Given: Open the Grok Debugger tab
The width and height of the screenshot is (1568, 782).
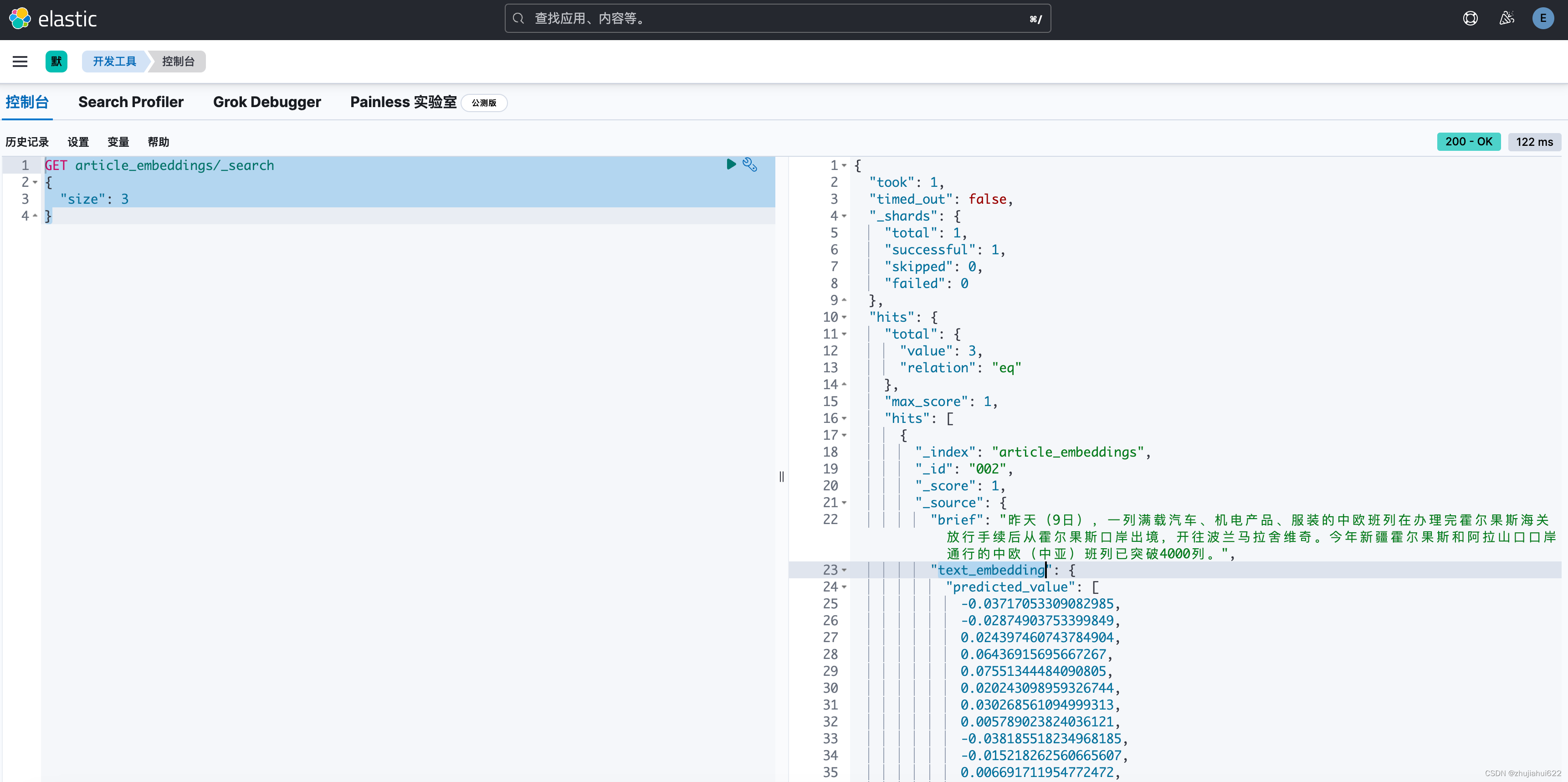Looking at the screenshot, I should point(266,103).
